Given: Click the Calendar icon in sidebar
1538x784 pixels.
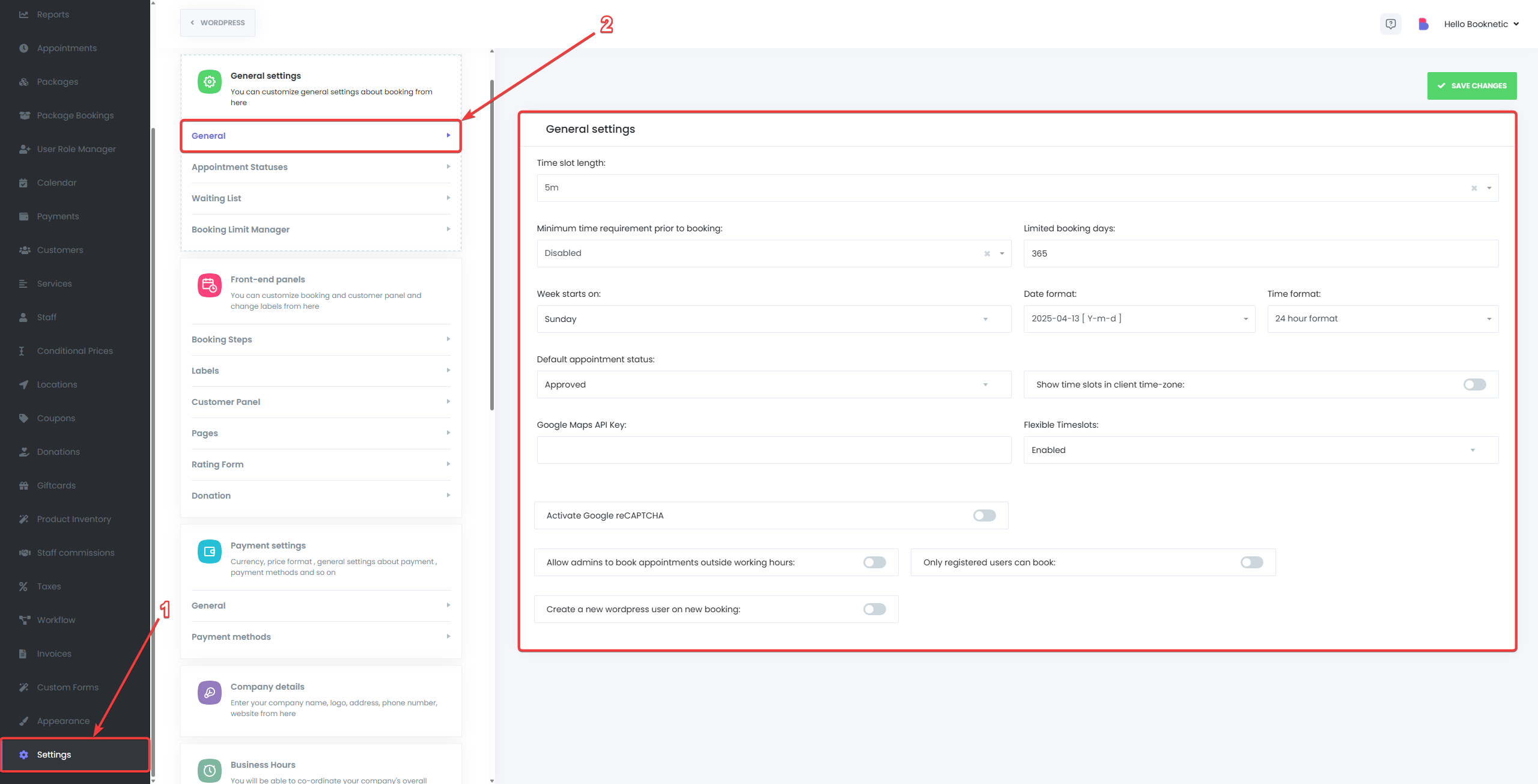Looking at the screenshot, I should pyautogui.click(x=23, y=183).
